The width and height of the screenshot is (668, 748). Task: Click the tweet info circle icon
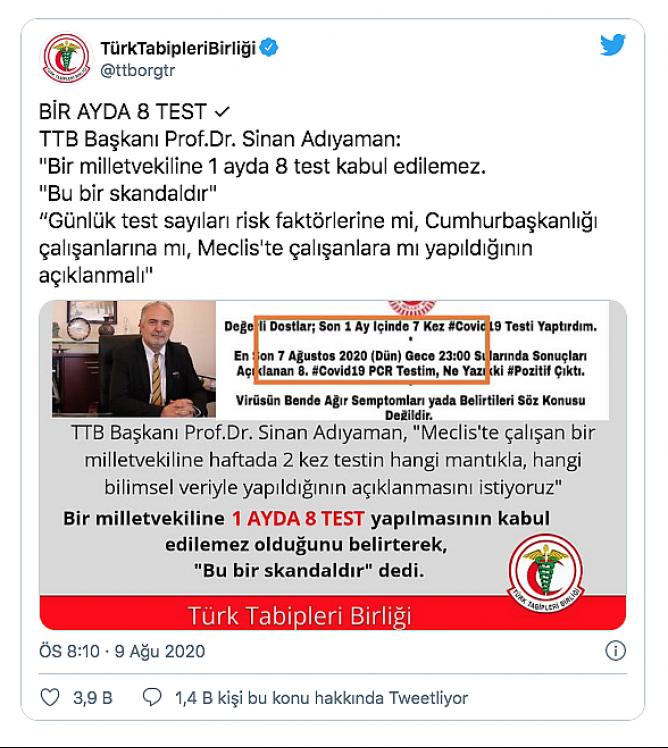pos(615,651)
